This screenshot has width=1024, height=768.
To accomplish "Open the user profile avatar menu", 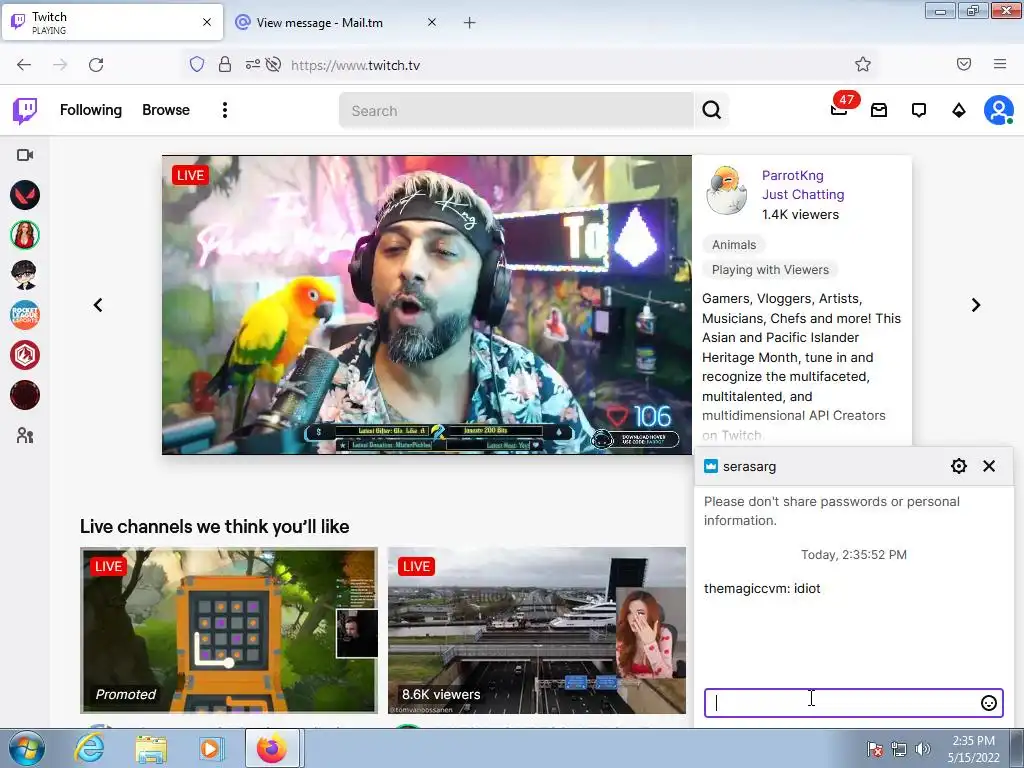I will point(999,110).
